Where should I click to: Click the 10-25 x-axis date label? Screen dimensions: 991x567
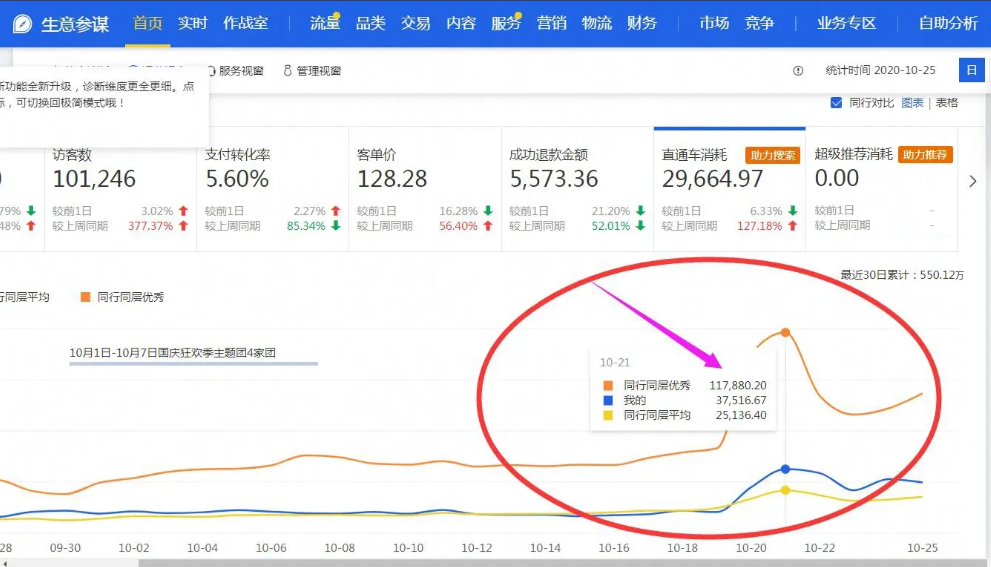[922, 548]
